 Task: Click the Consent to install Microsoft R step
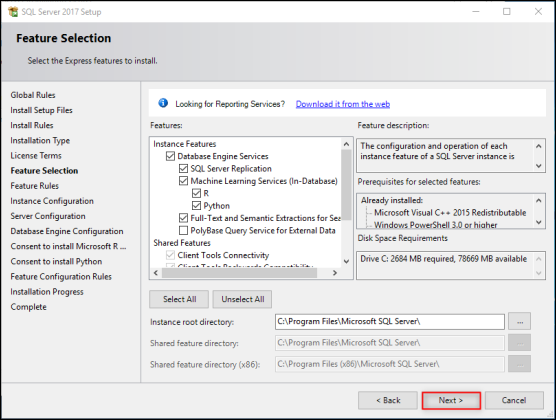68,246
